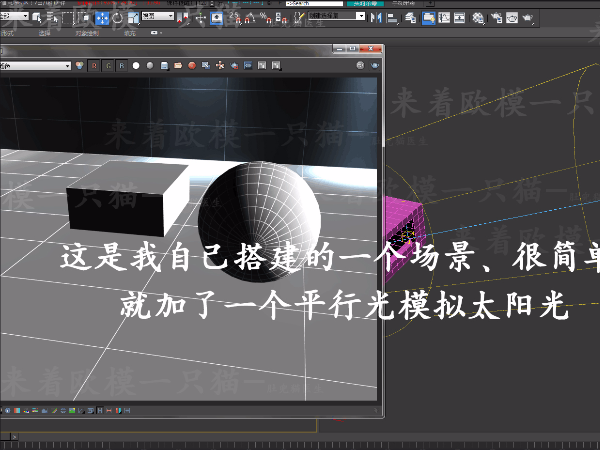Open the Material Editor from main toolbar
Viewport: 600px width, 450px height.
click(477, 18)
